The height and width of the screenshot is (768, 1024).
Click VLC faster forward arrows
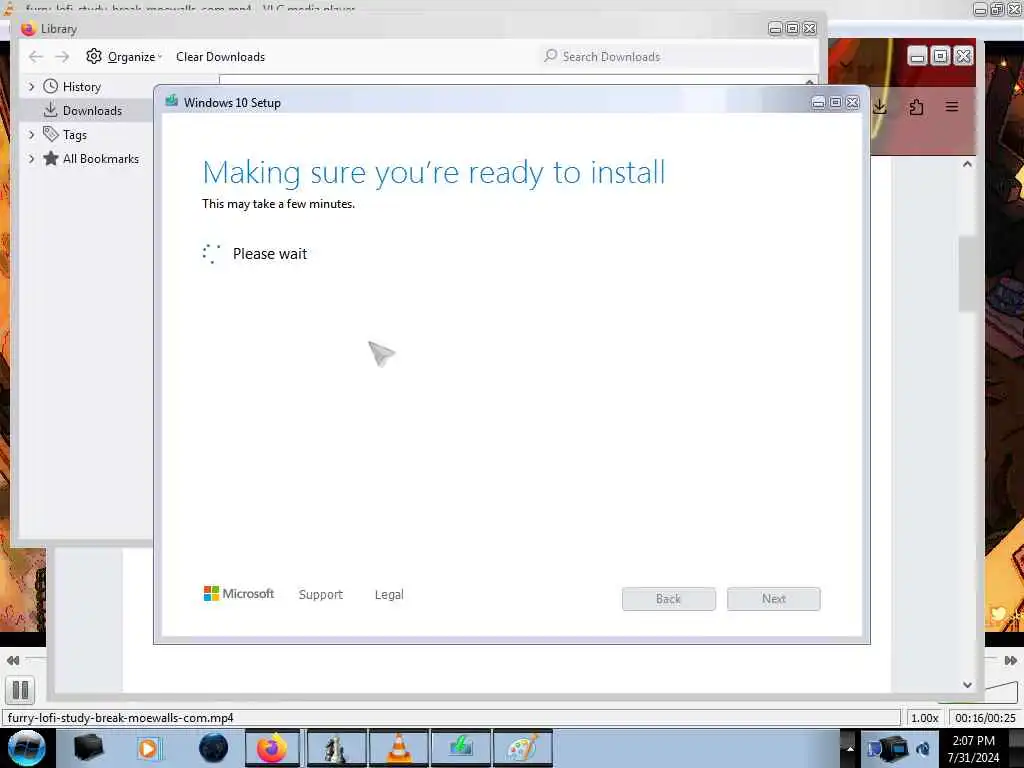point(1010,660)
